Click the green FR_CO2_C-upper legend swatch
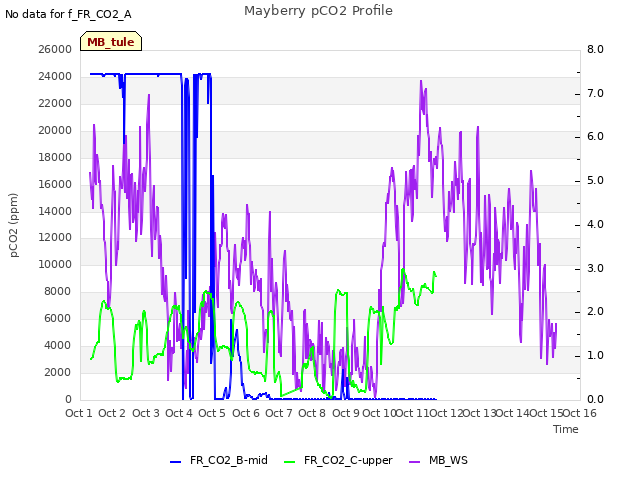 289,462
